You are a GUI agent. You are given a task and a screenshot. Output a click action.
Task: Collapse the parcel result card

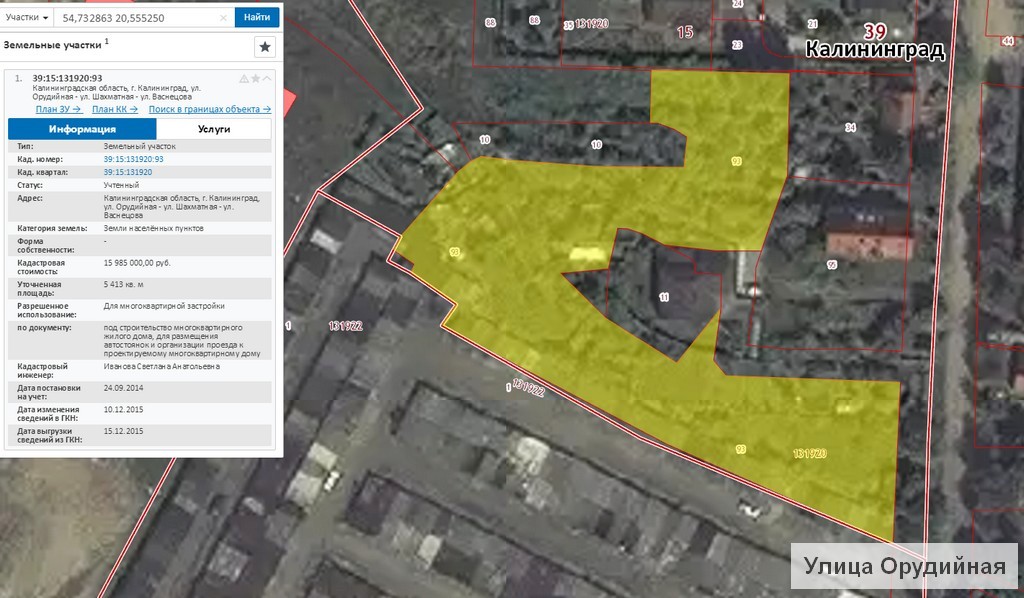[267, 78]
